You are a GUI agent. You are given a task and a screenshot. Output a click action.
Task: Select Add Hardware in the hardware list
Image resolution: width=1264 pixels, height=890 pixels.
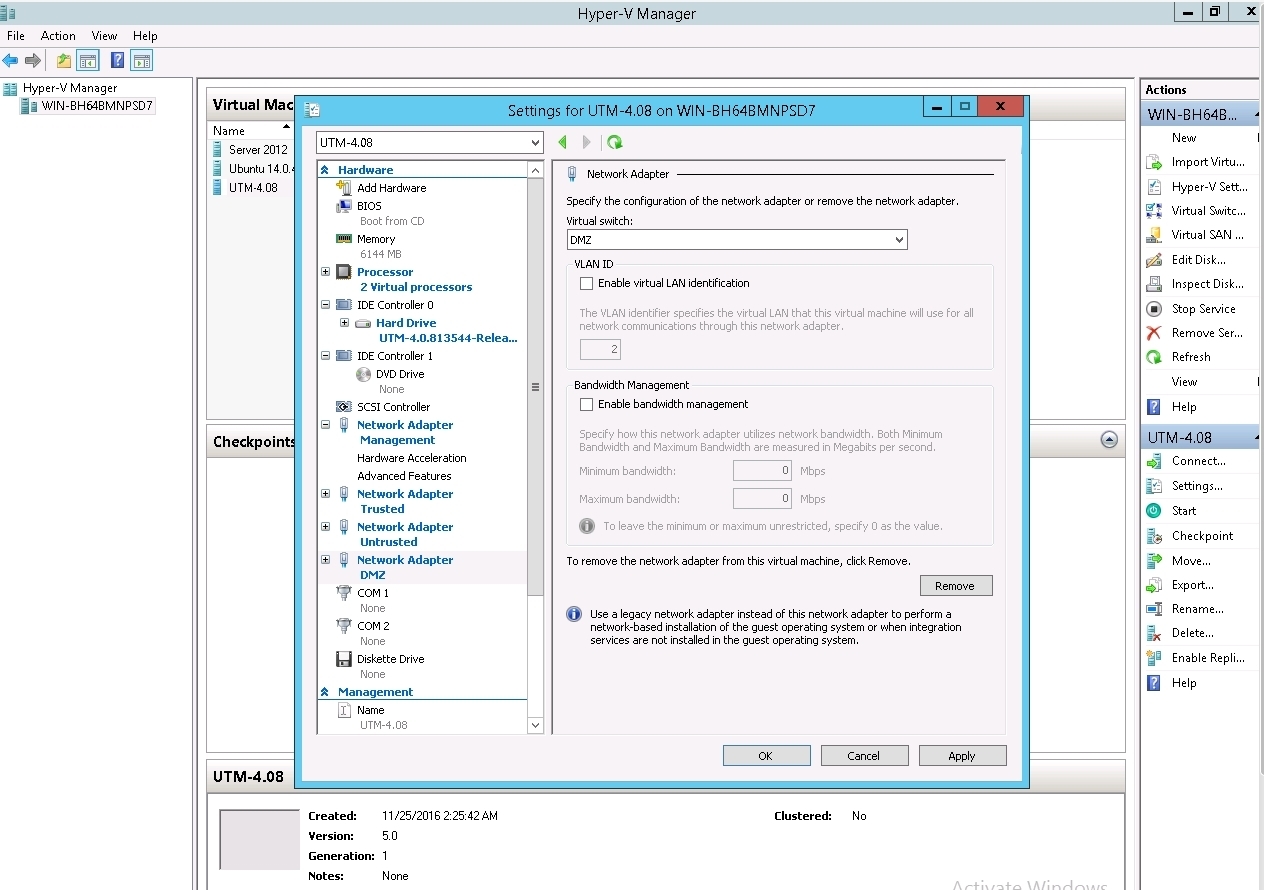pyautogui.click(x=391, y=188)
